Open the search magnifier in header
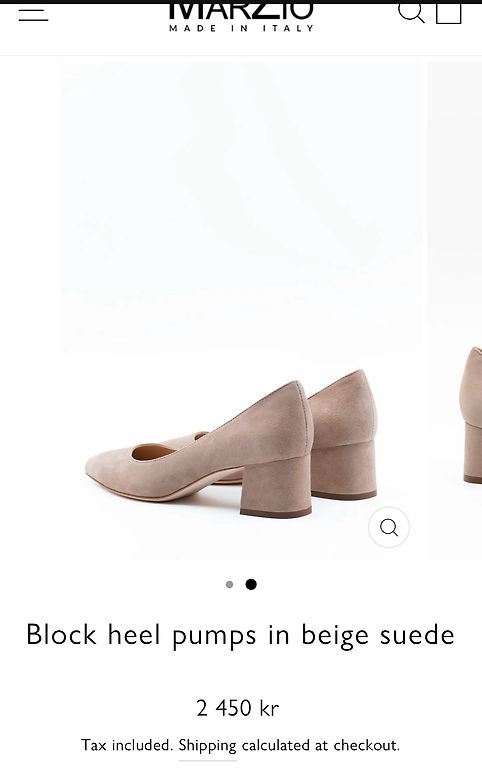The width and height of the screenshot is (482, 768). 410,12
